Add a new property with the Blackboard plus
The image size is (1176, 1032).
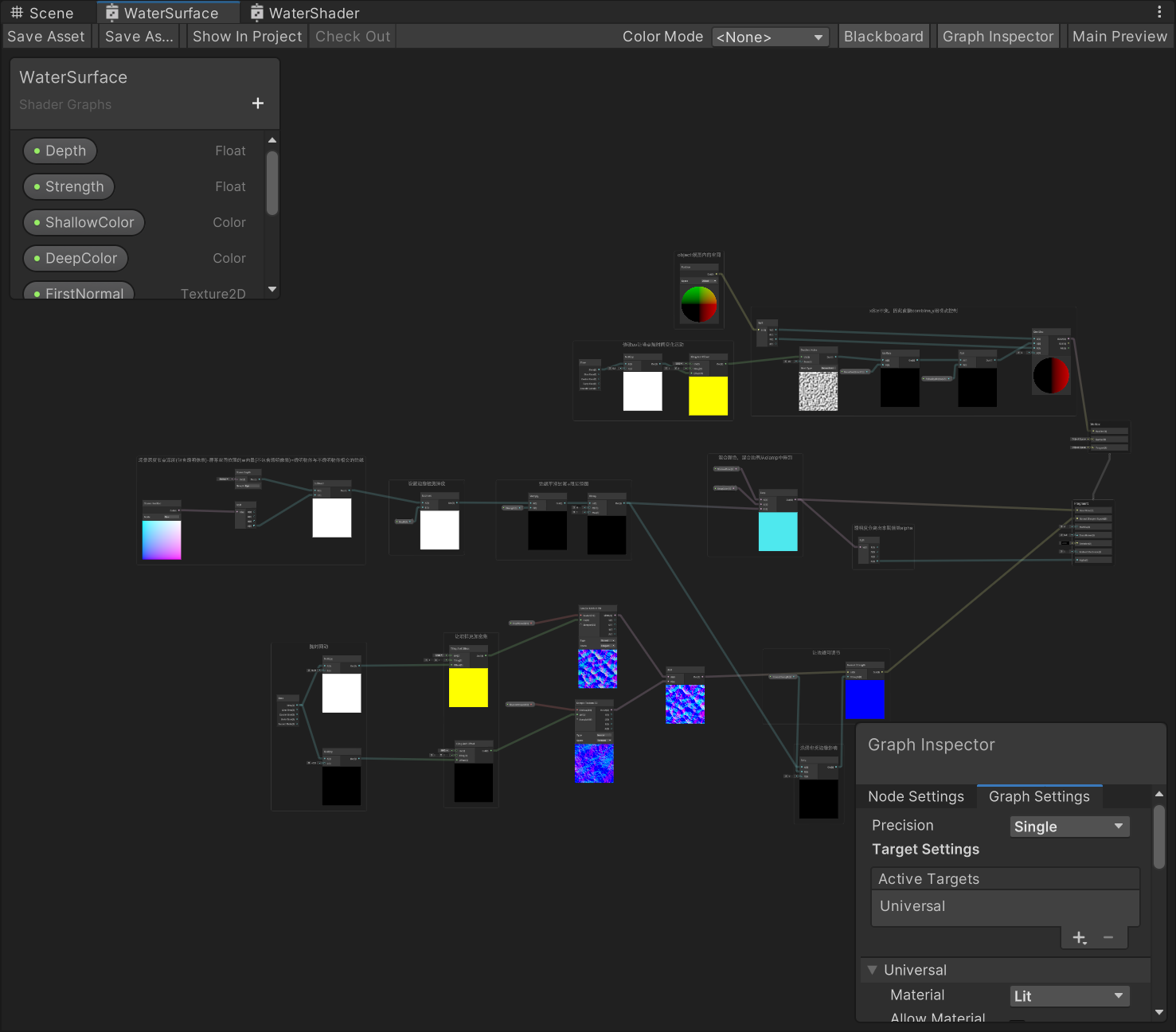tap(258, 104)
